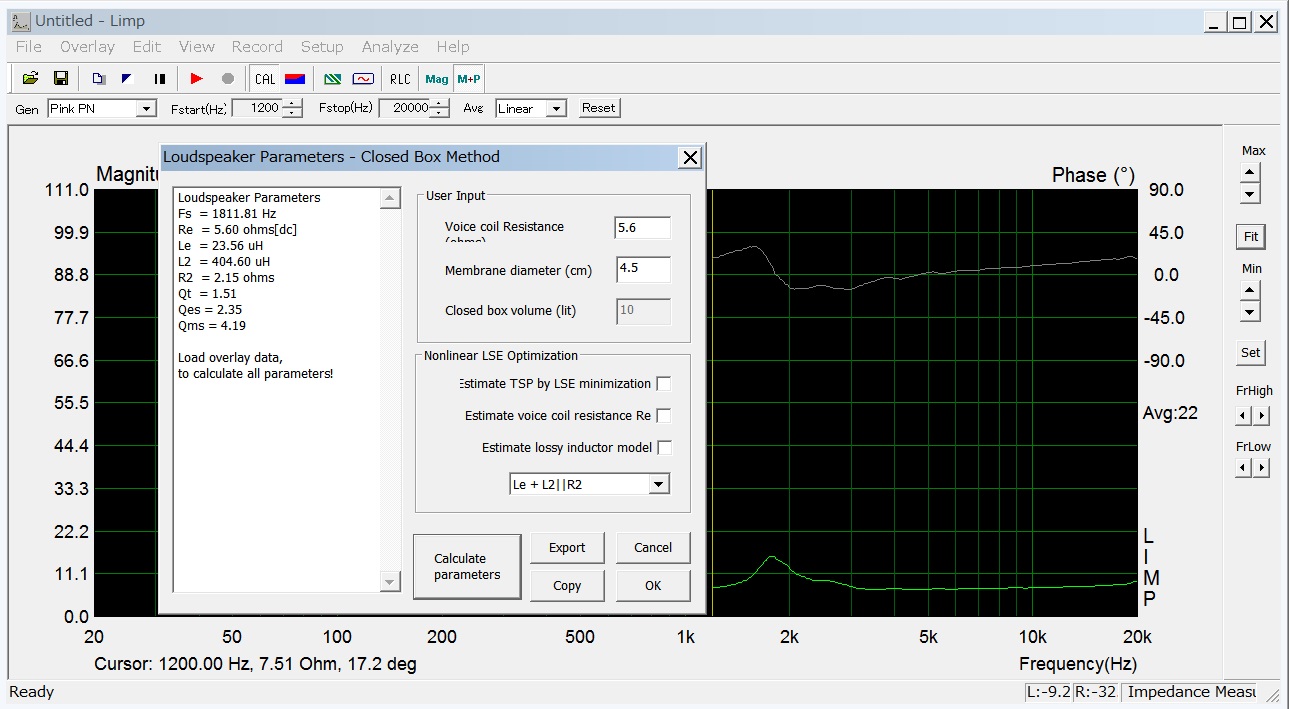Click the FrLow right arrow
Image resolution: width=1289 pixels, height=709 pixels.
(x=1261, y=467)
